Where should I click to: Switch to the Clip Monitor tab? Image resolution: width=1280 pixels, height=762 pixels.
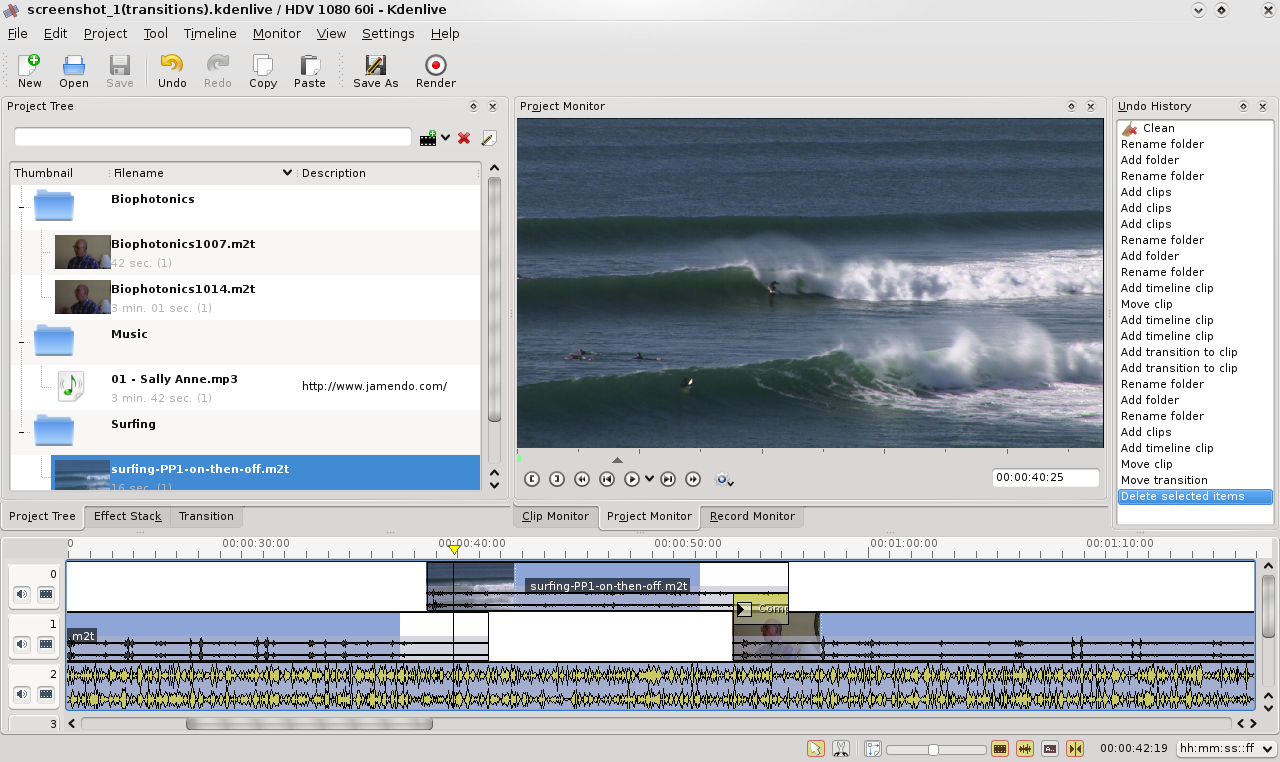(x=556, y=516)
